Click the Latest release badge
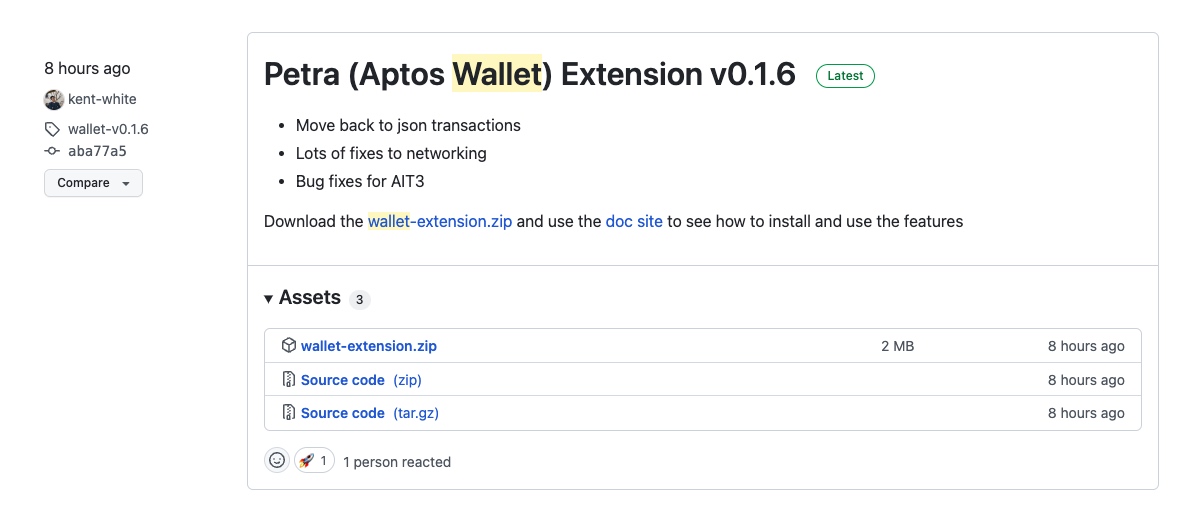 pos(845,76)
